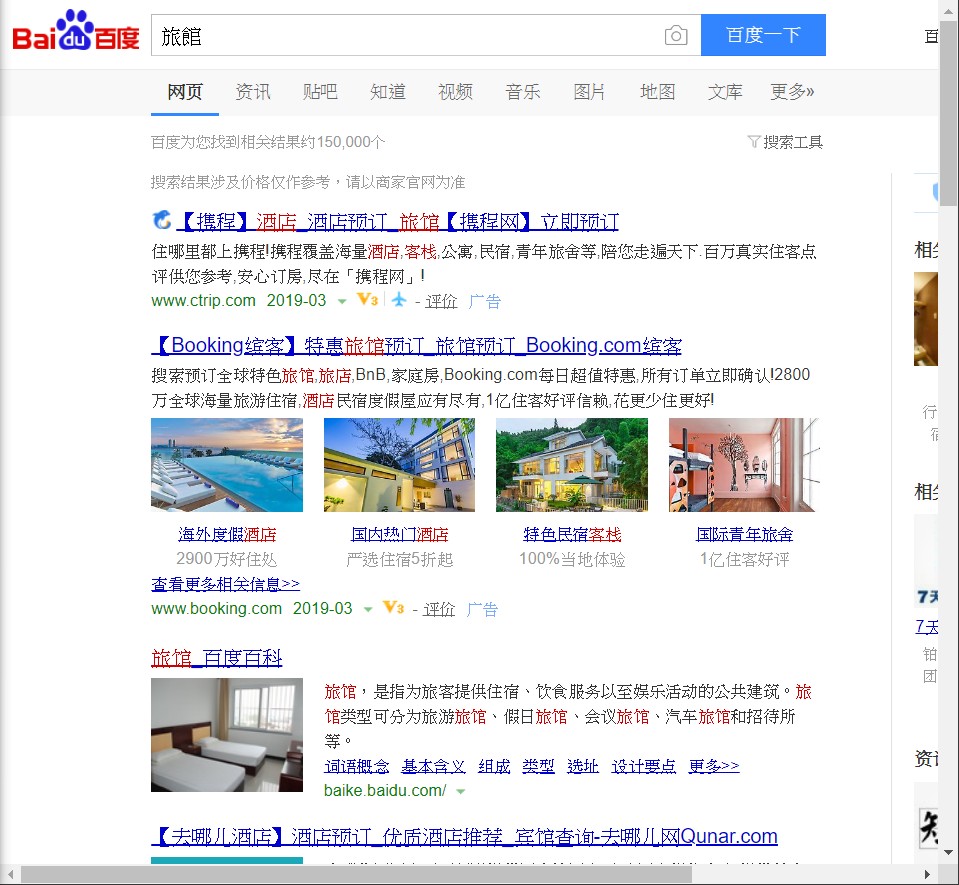Select the 网页 tab
Image resolution: width=959 pixels, height=885 pixels.
click(185, 92)
